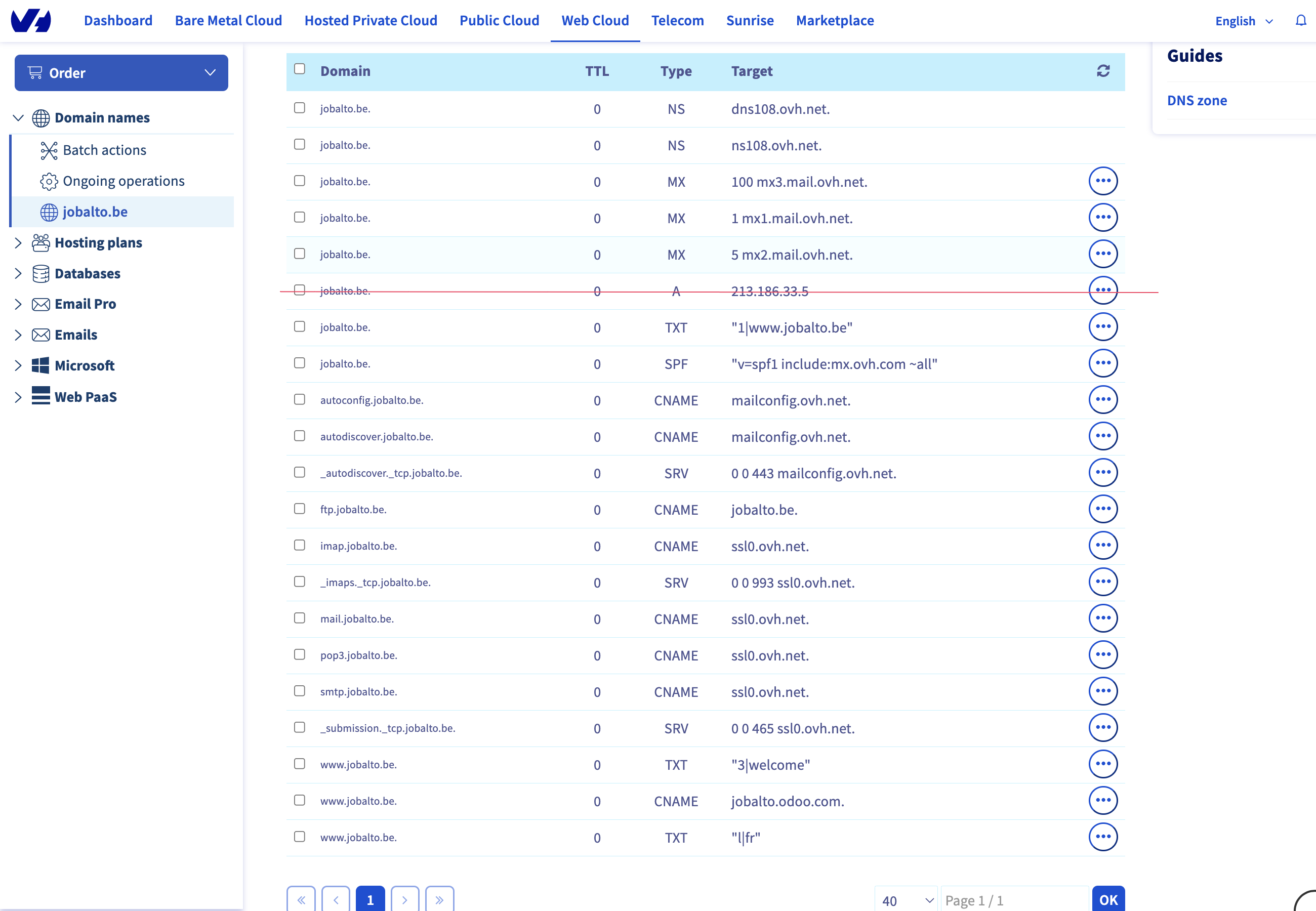The width and height of the screenshot is (1316, 911).
Task: Open actions menu for SPF record
Action: coord(1102,363)
